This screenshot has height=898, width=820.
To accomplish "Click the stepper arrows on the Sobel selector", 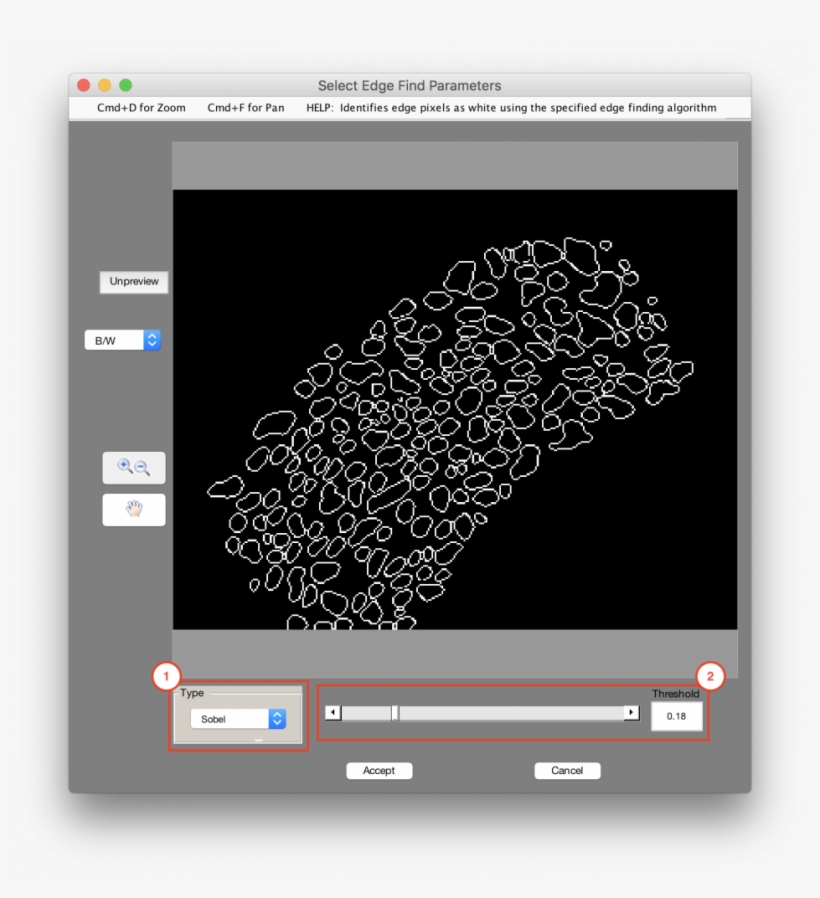I will click(276, 718).
